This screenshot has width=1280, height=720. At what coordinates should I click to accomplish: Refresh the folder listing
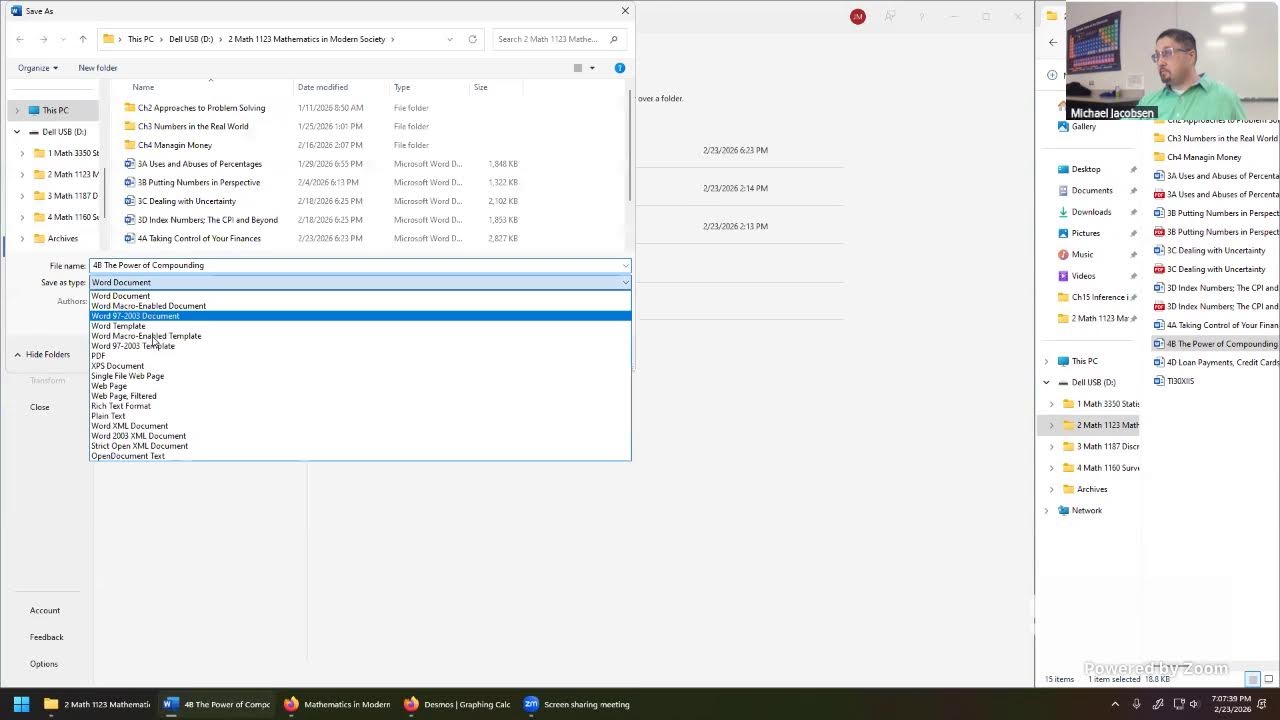pyautogui.click(x=472, y=39)
